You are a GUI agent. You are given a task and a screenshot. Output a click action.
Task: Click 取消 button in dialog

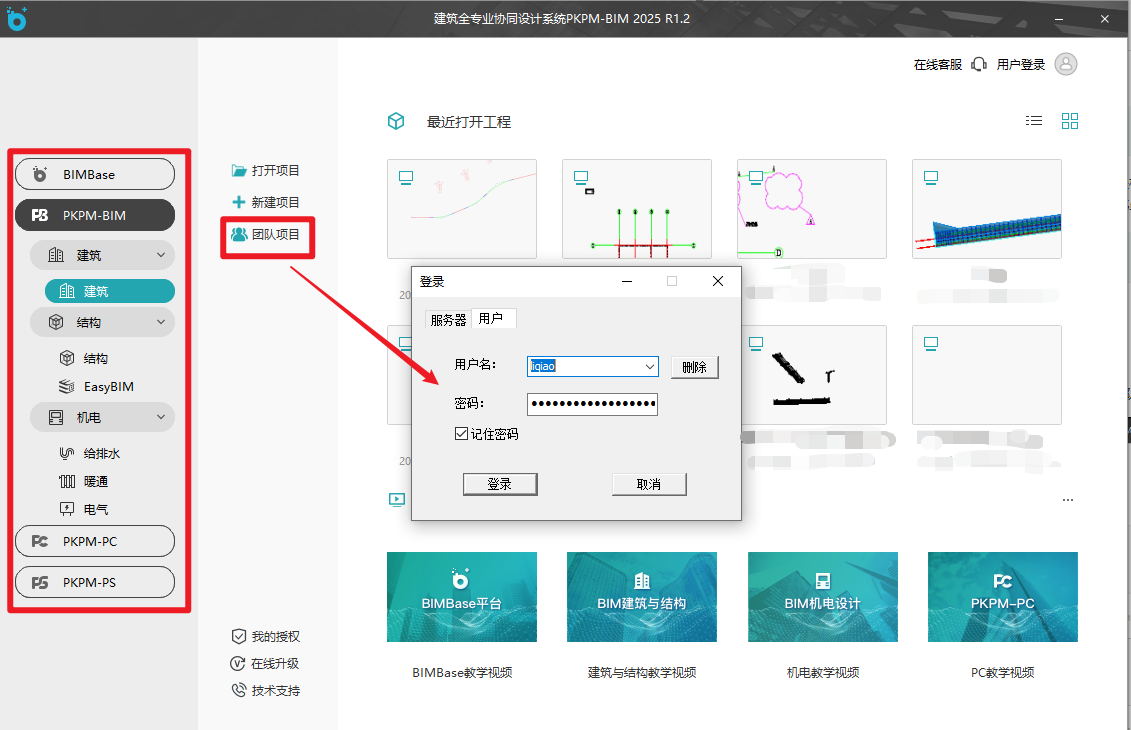pyautogui.click(x=649, y=484)
